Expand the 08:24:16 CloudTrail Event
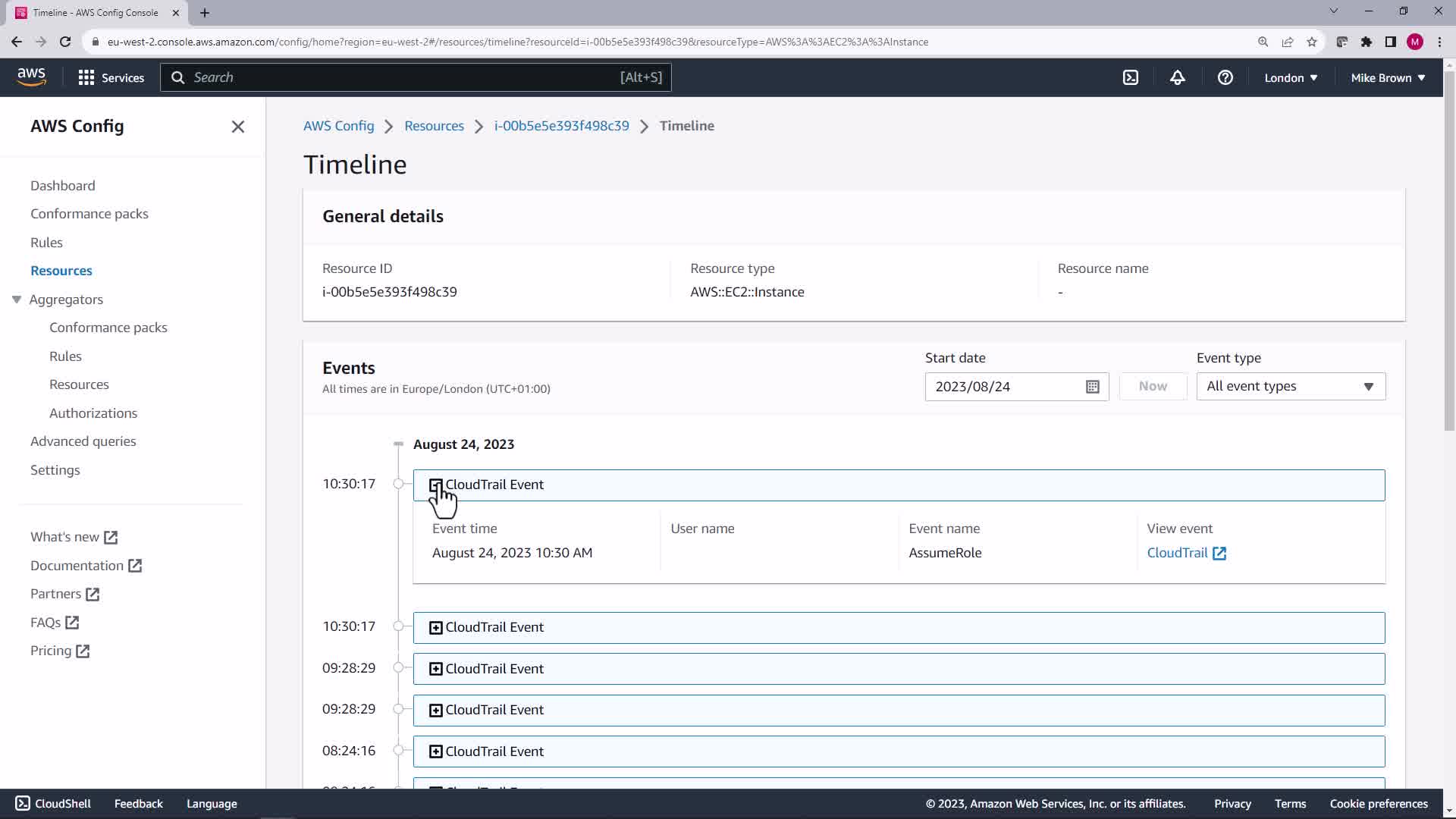This screenshot has height=819, width=1456. pyautogui.click(x=435, y=752)
